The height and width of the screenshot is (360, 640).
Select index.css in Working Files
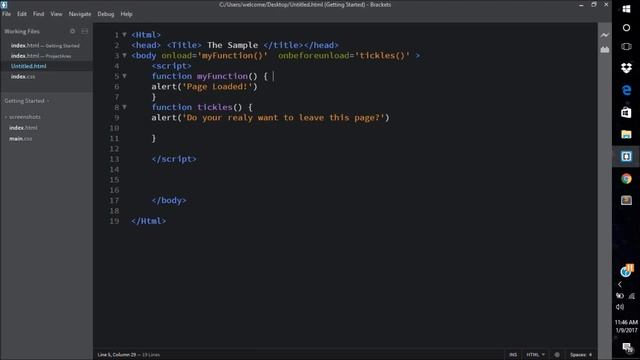click(x=23, y=77)
